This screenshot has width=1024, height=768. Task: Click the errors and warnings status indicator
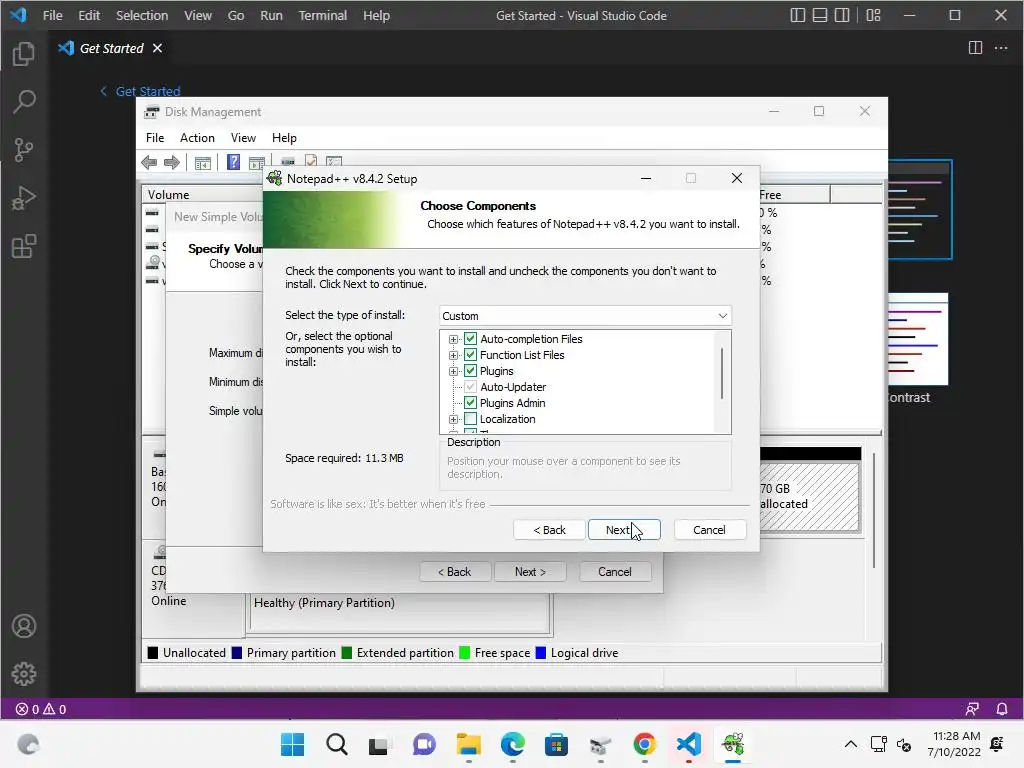[40, 709]
